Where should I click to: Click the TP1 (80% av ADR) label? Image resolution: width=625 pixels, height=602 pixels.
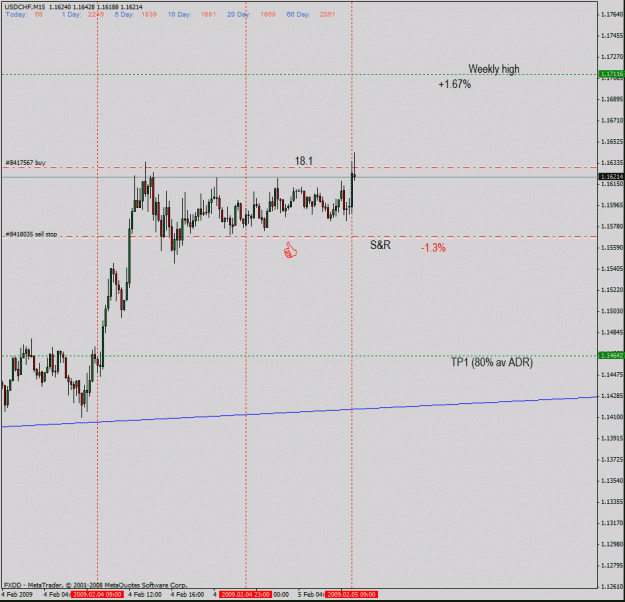tap(492, 362)
